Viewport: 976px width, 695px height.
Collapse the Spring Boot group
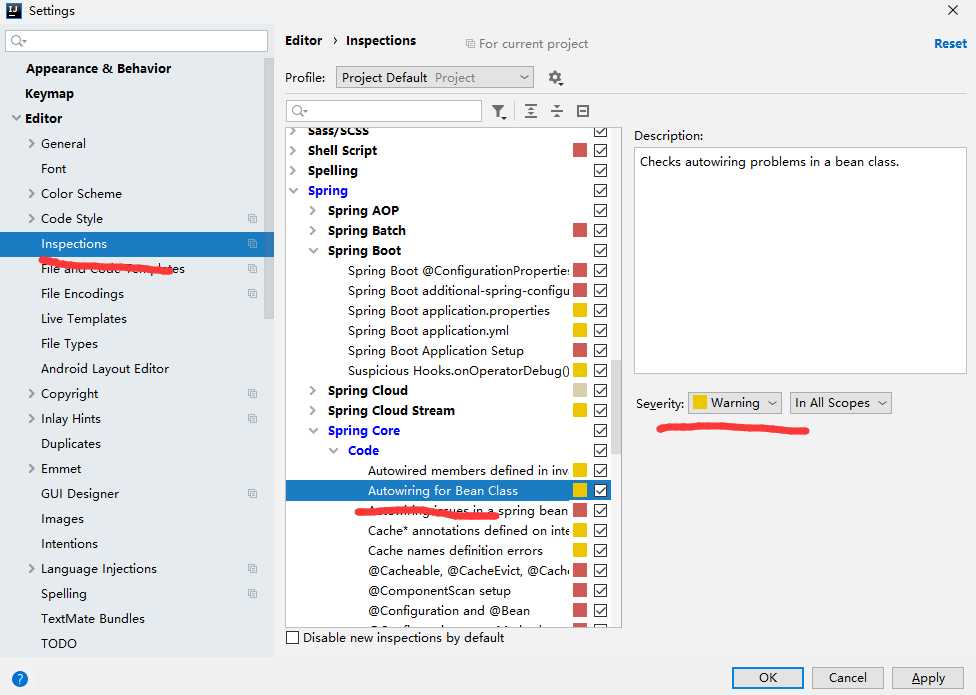314,250
